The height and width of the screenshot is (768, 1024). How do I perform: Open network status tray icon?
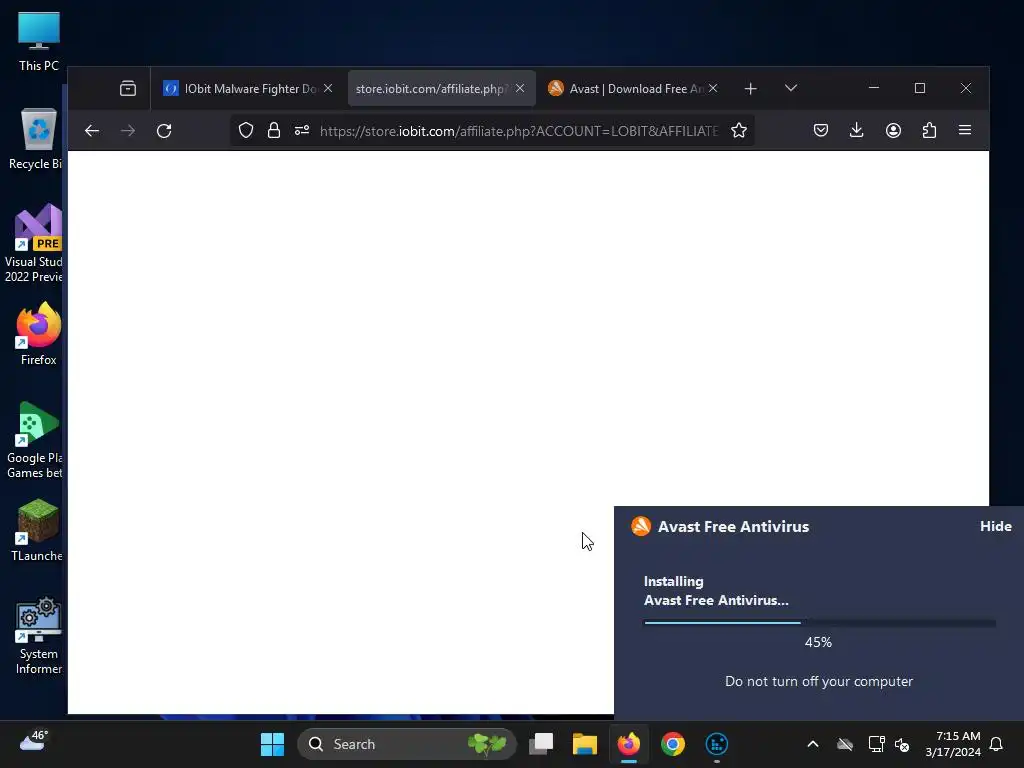pos(876,744)
